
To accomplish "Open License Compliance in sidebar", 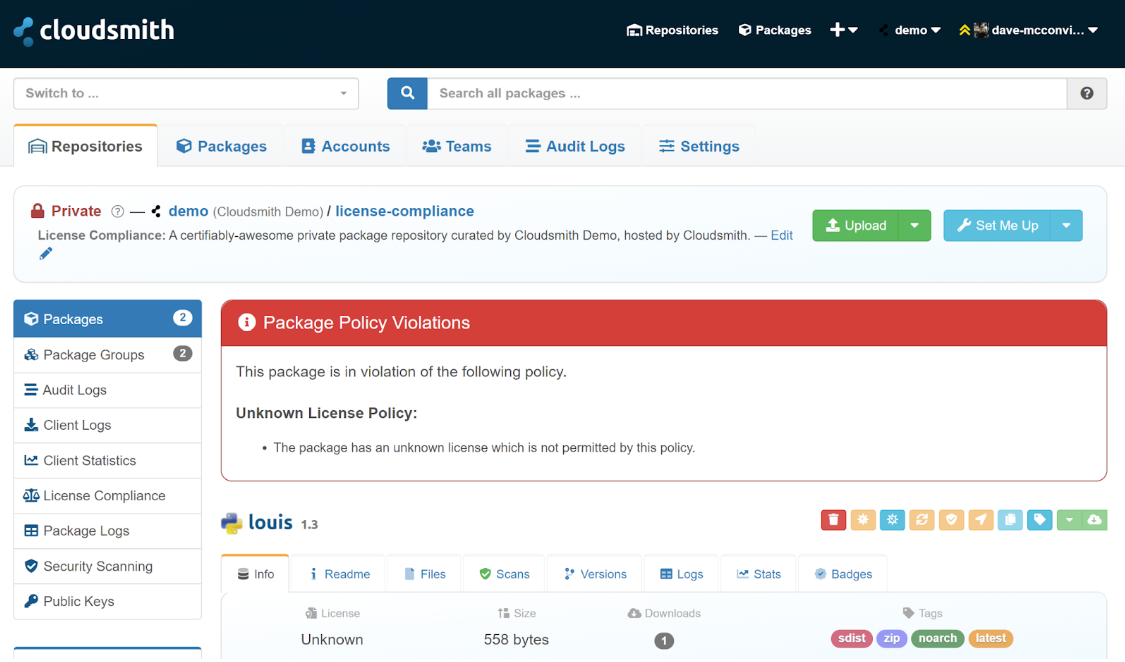I will pos(108,496).
